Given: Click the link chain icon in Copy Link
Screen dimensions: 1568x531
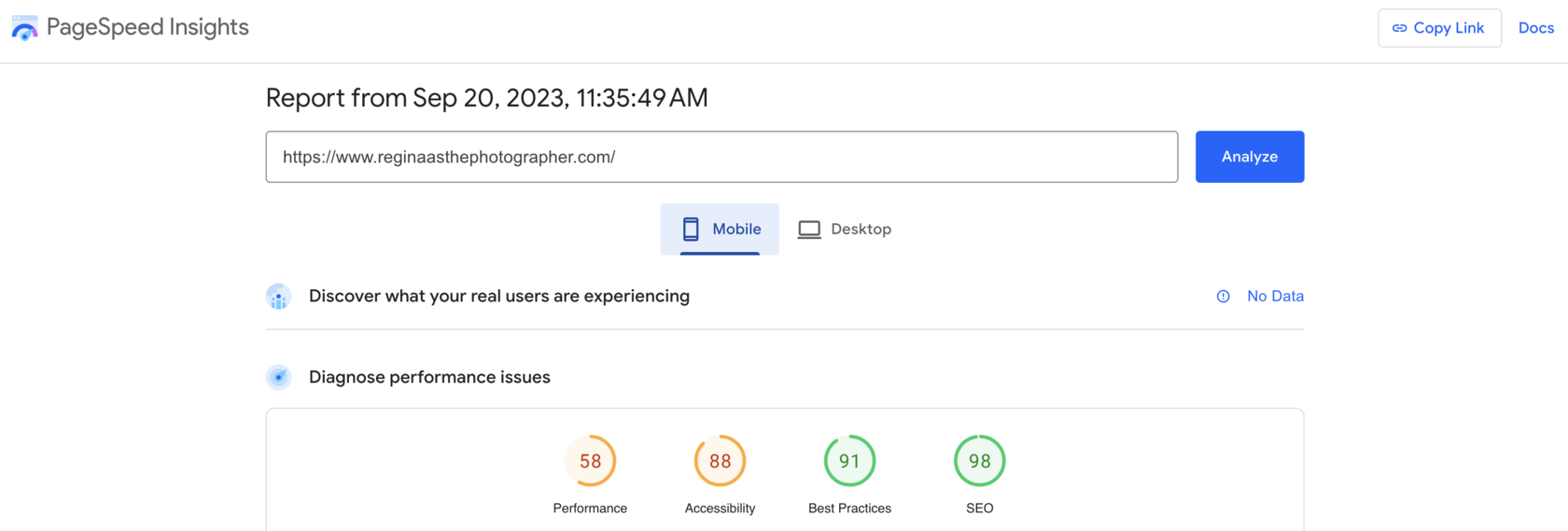Looking at the screenshot, I should [1399, 28].
